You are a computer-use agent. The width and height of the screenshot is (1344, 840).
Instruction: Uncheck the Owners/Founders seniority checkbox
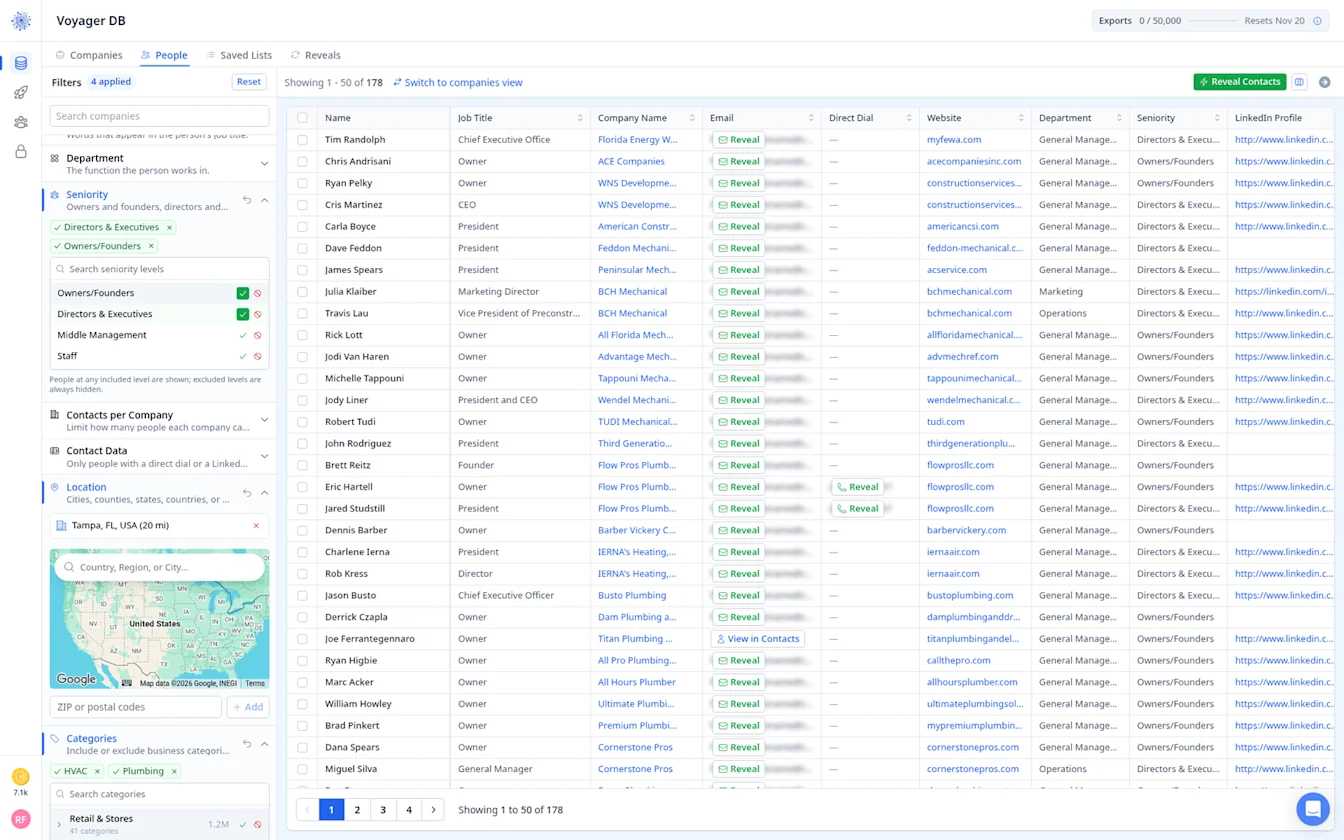242,293
